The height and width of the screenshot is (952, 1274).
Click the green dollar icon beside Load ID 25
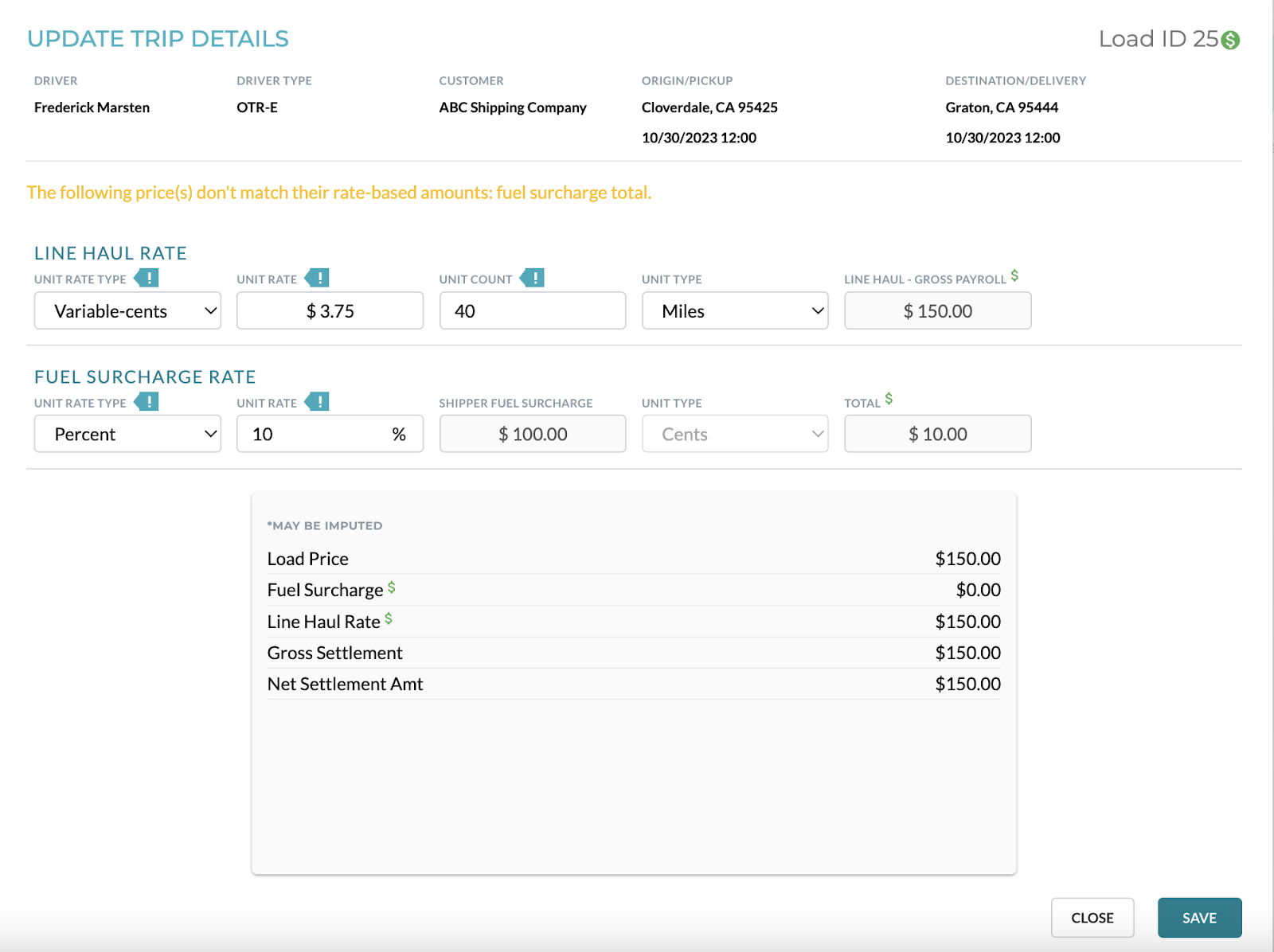[1231, 39]
